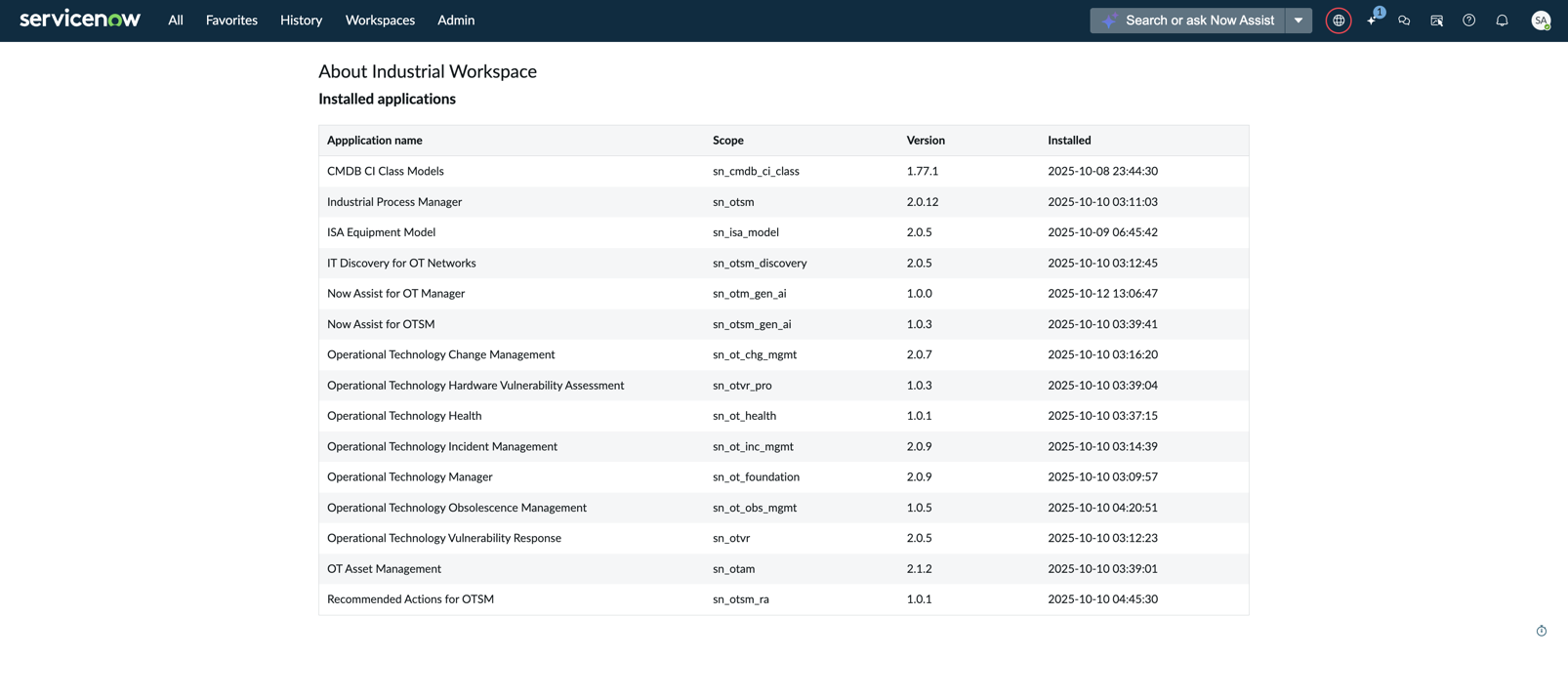Open the chat conversations icon
1568x699 pixels.
[1404, 21]
